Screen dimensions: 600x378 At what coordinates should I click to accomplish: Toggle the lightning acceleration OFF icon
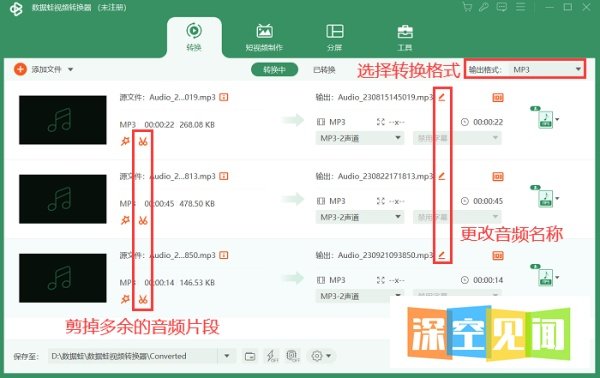(272, 356)
